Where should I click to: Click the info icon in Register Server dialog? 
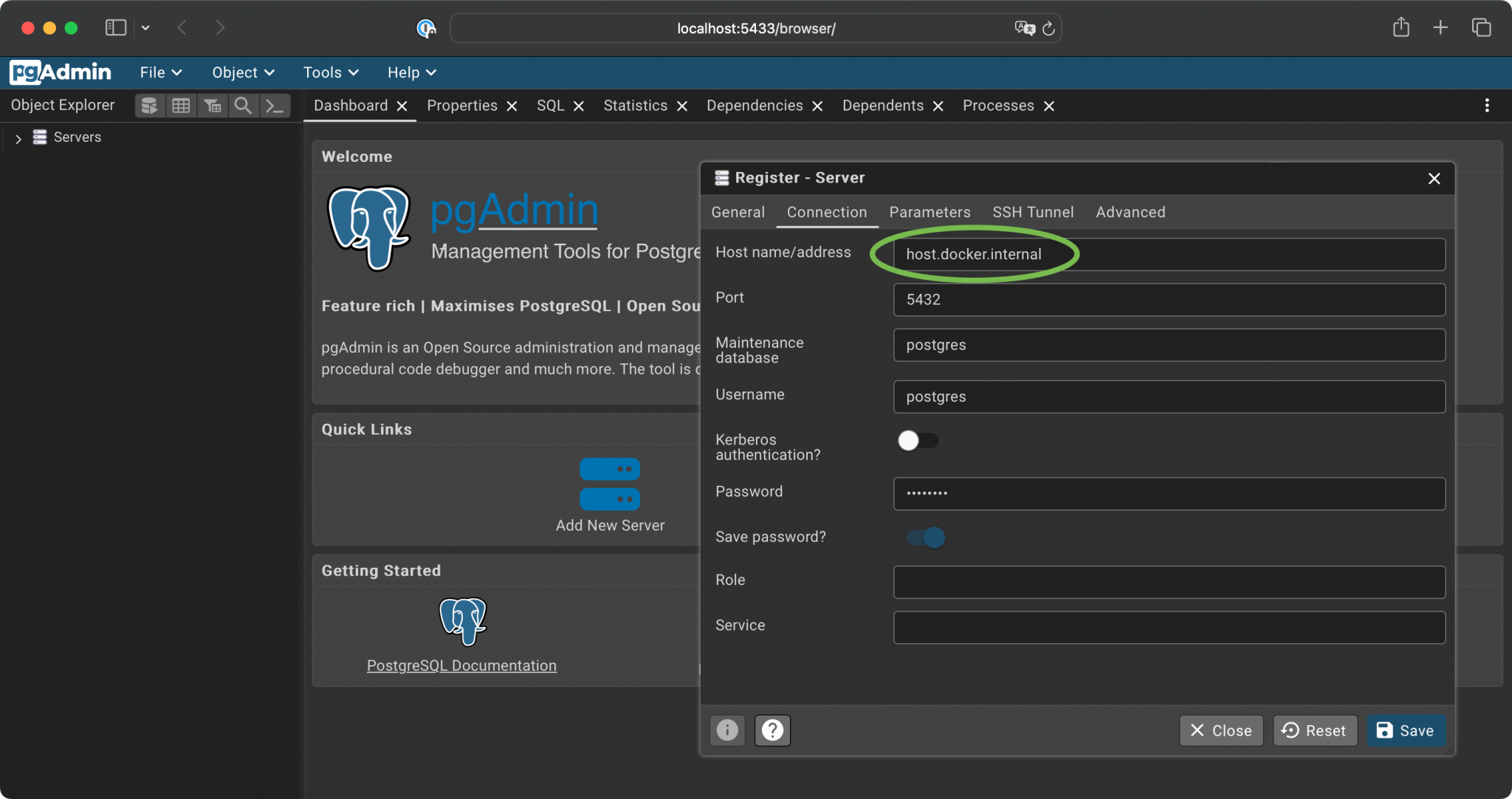[x=727, y=730]
